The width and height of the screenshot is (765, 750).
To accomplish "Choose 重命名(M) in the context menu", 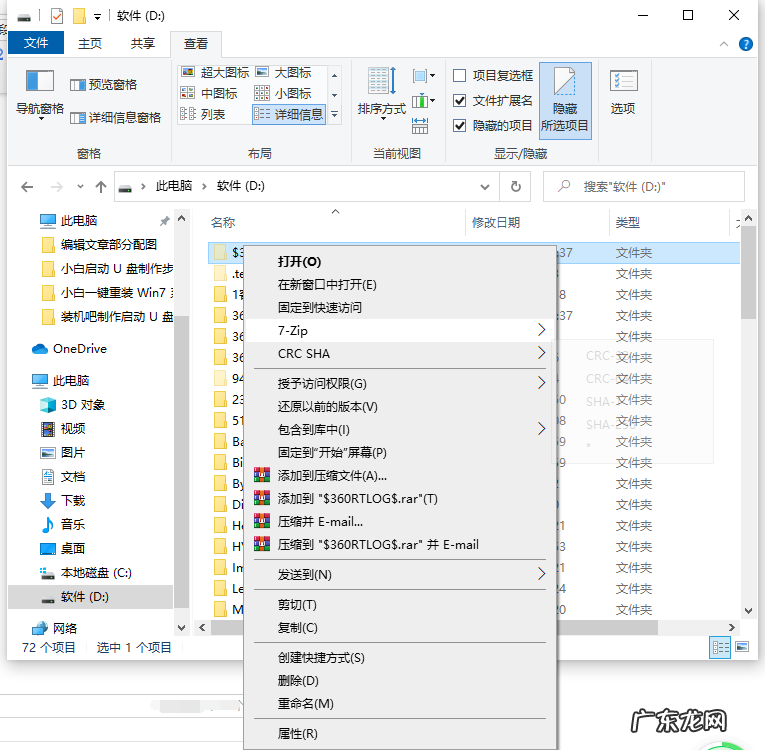I will pyautogui.click(x=400, y=703).
